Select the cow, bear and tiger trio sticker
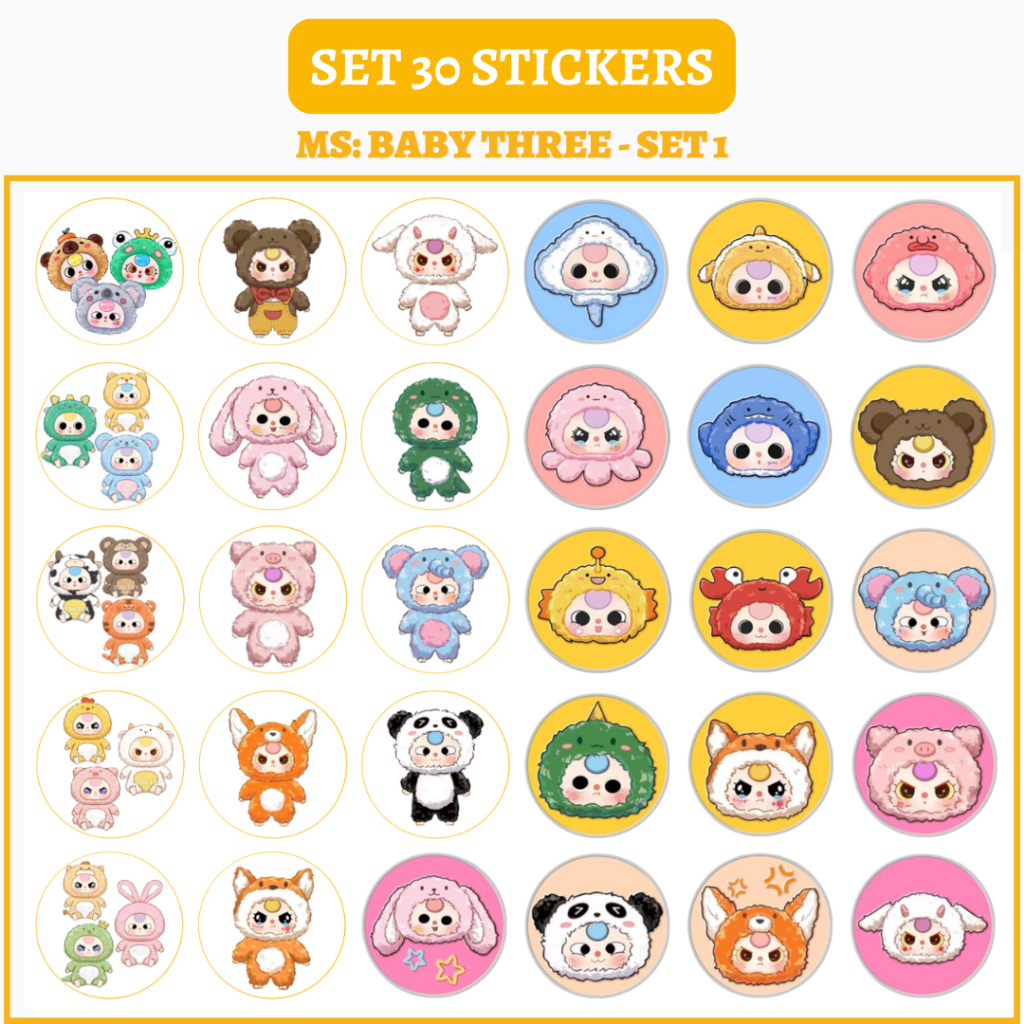The image size is (1024, 1024). [110, 600]
